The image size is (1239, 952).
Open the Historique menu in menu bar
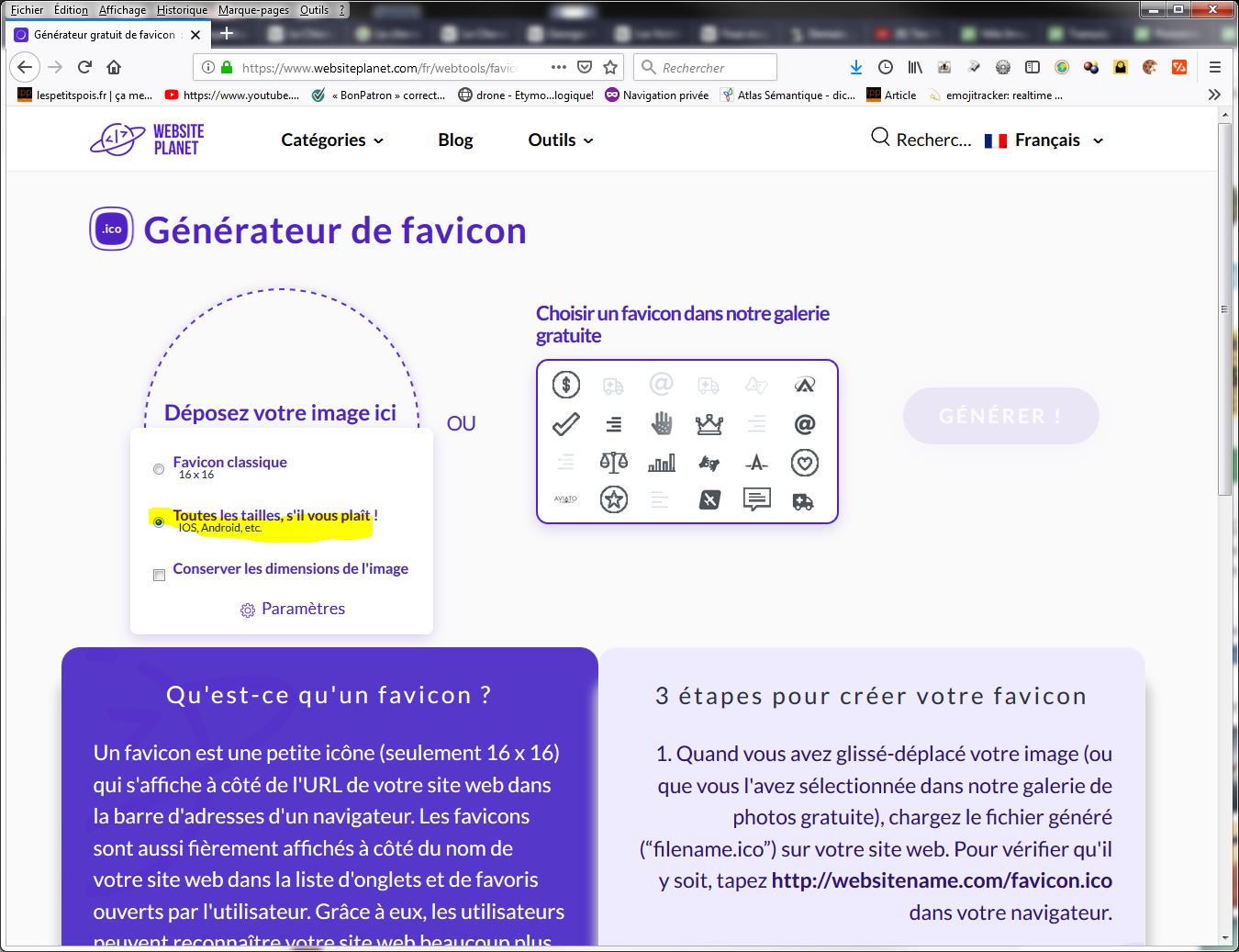pyautogui.click(x=182, y=10)
